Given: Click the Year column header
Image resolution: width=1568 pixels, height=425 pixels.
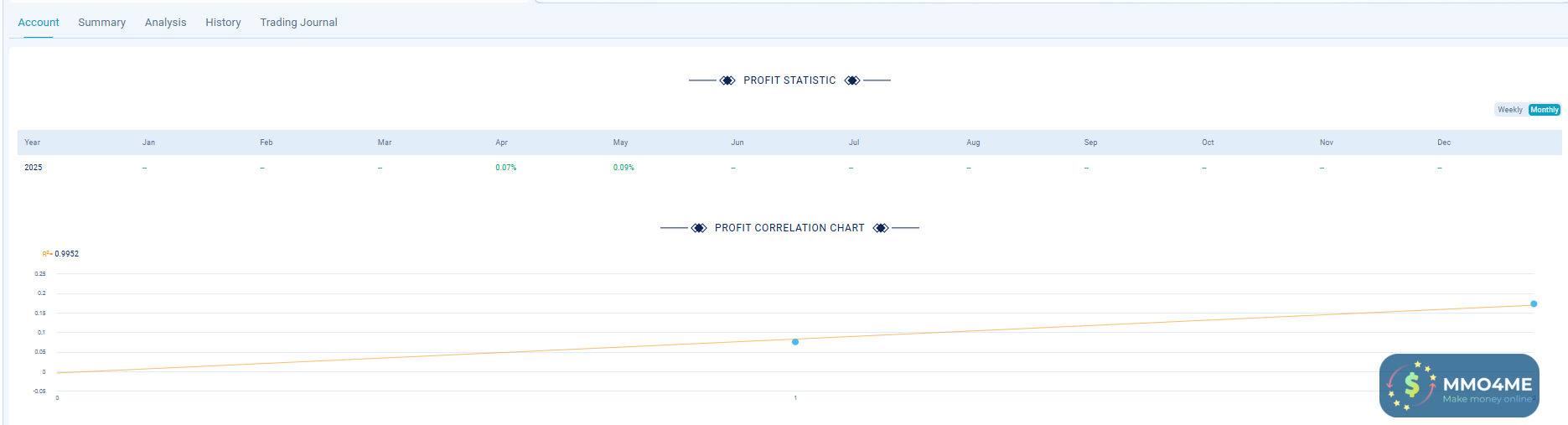Looking at the screenshot, I should 33,143.
